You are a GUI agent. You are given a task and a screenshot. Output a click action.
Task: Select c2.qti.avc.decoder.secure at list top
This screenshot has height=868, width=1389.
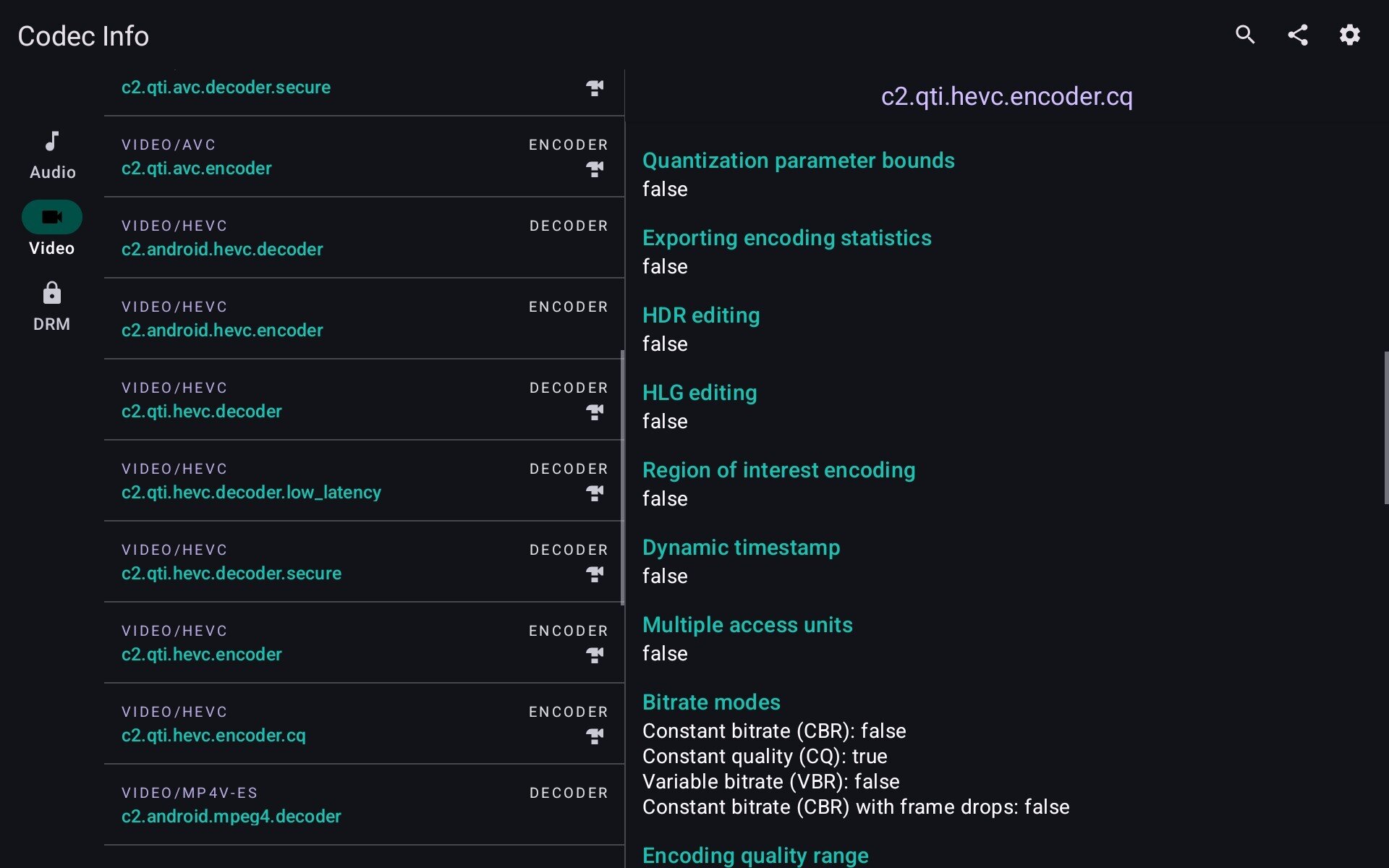[x=226, y=88]
